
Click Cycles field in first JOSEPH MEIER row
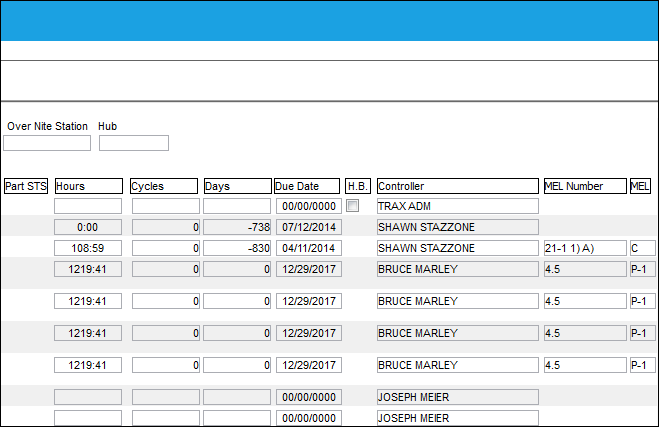click(166, 397)
